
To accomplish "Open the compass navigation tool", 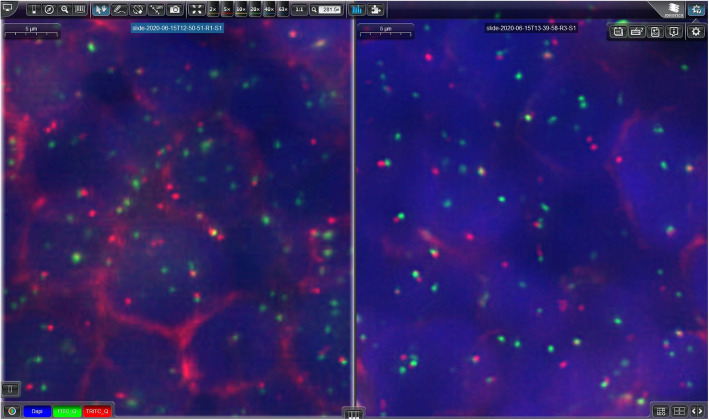I will click(x=49, y=9).
